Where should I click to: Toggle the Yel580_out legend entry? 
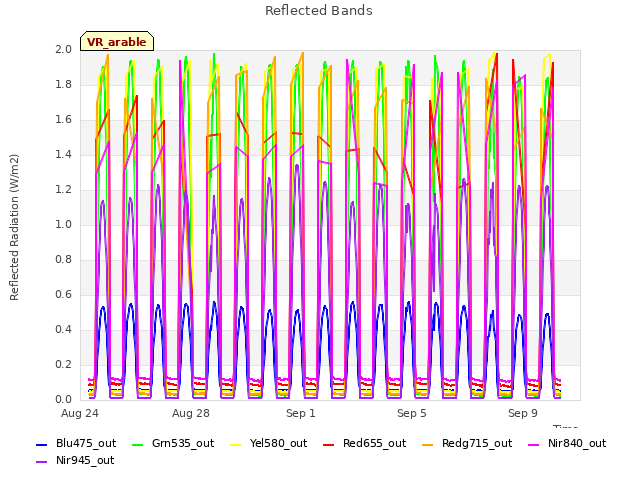tap(269, 444)
